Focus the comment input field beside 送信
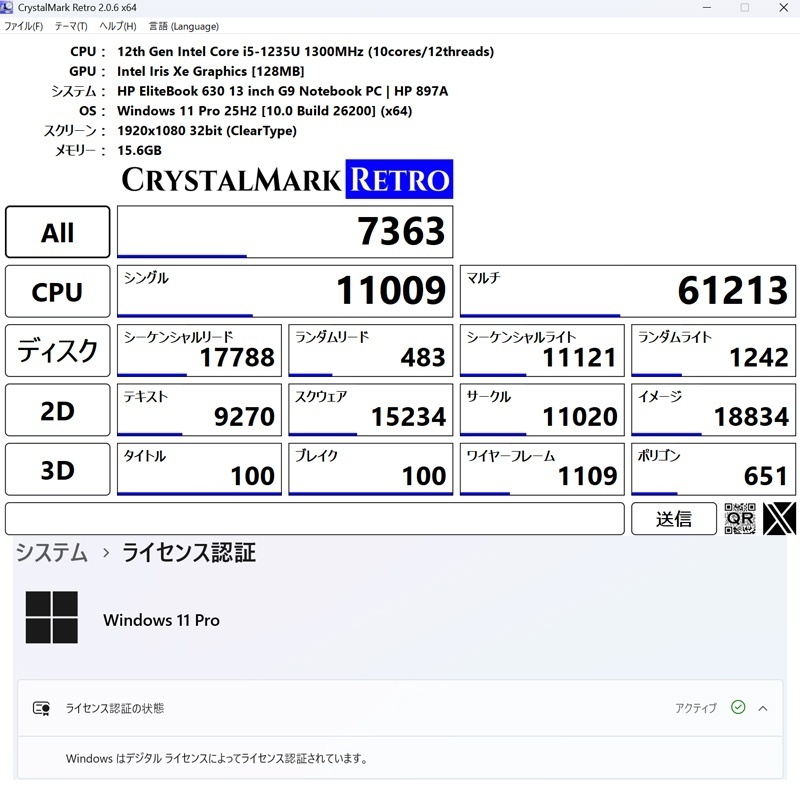The image size is (800, 800). (315, 518)
